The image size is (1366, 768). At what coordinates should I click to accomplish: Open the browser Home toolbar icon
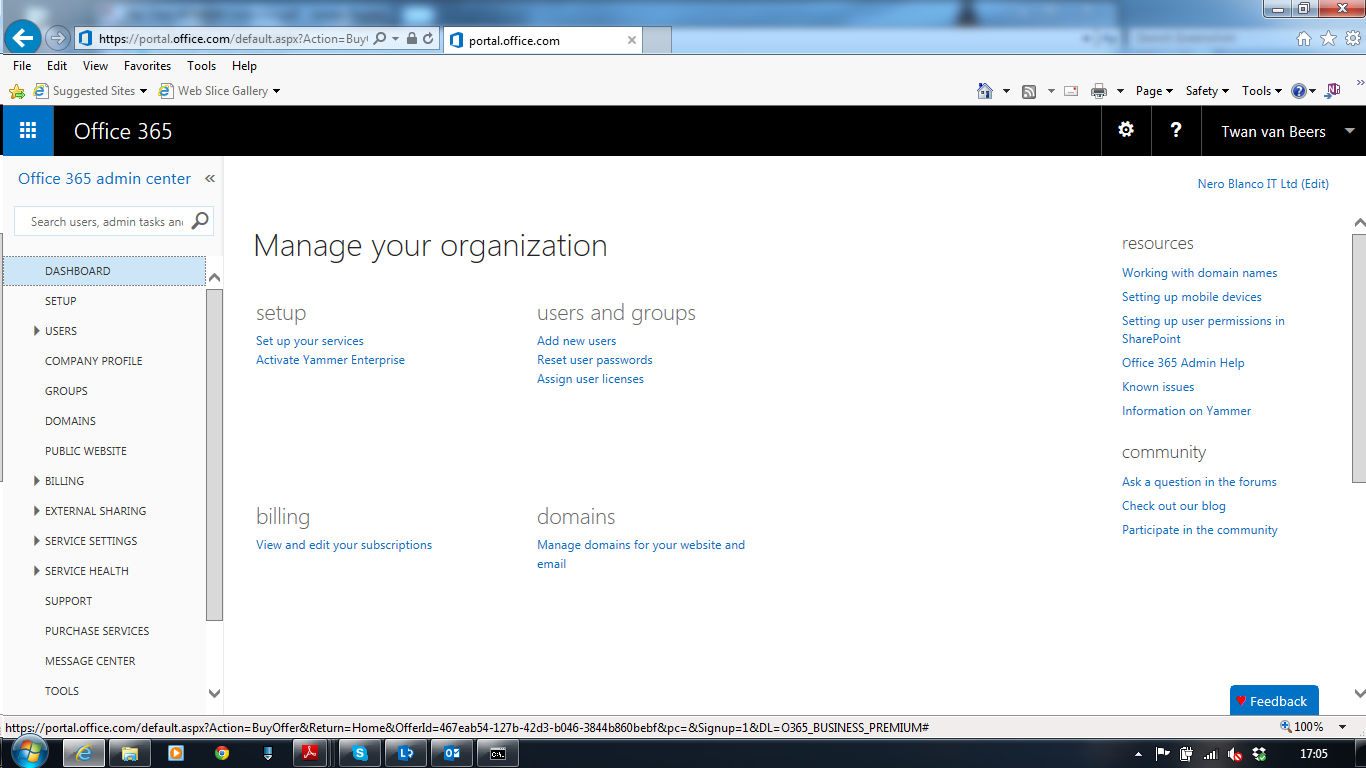coord(985,91)
